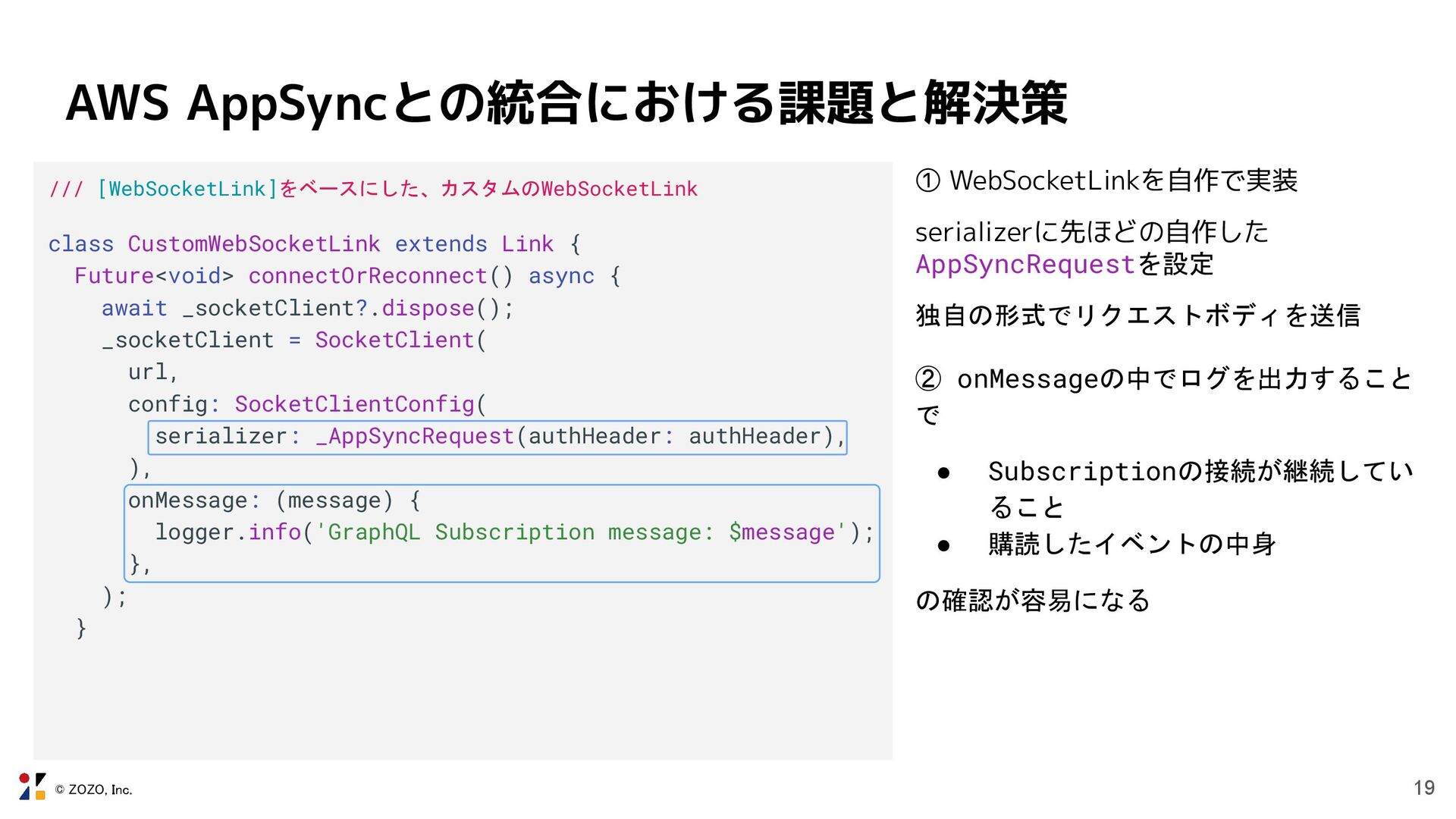The width and height of the screenshot is (1456, 819).
Task: Click the SocketClientConfig config line
Action: click(x=306, y=404)
